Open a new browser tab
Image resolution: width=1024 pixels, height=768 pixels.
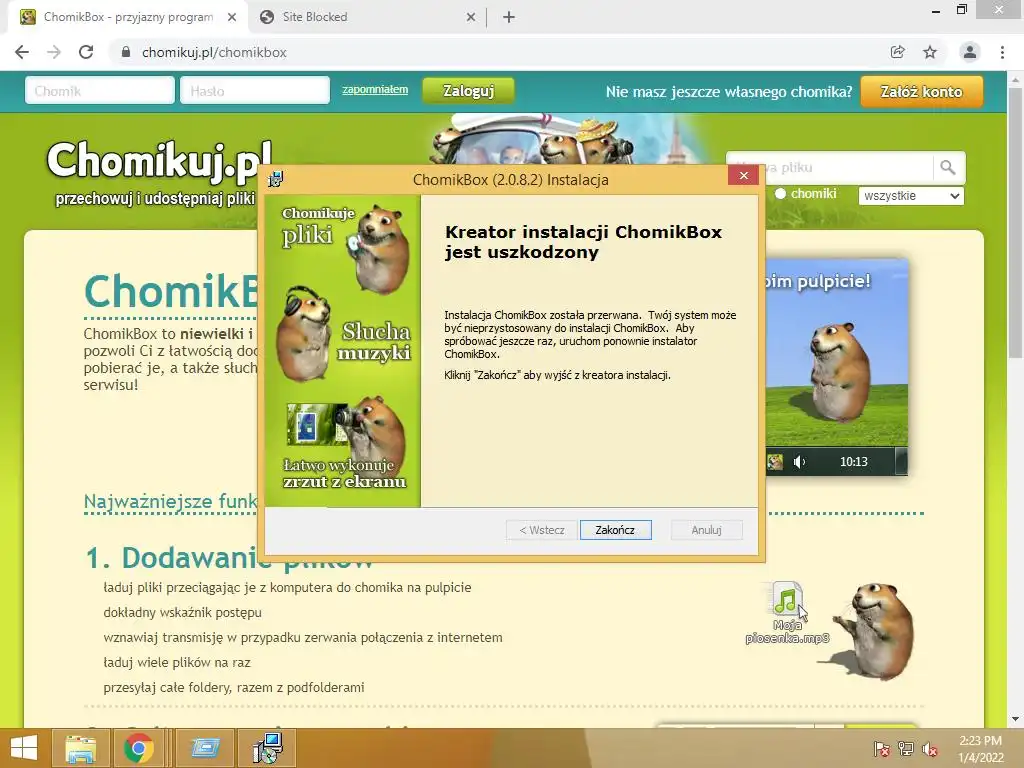pyautogui.click(x=509, y=17)
